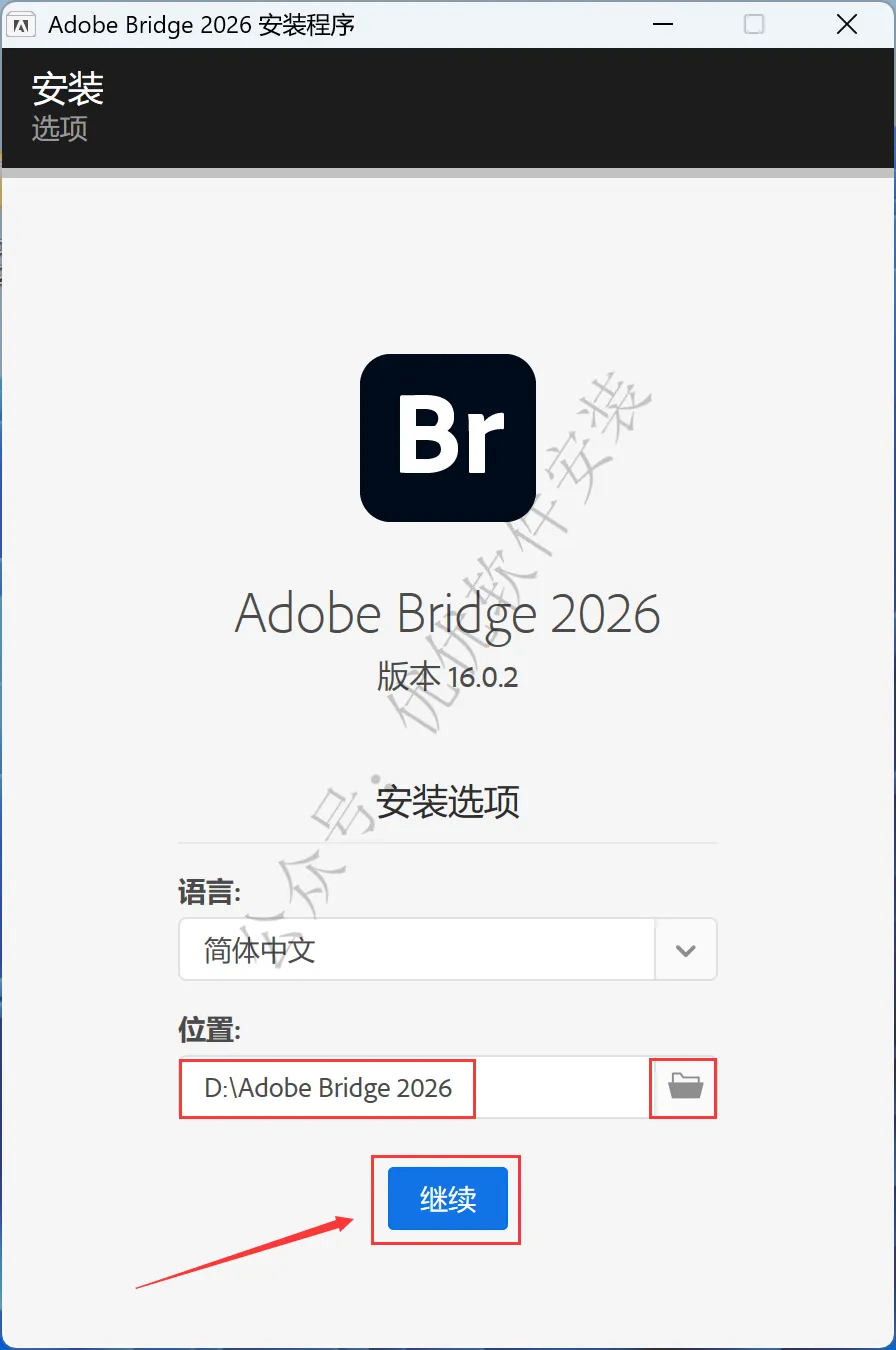Click the 版本 16.0.2 version label
Screen dimensions: 896x1350
448,677
